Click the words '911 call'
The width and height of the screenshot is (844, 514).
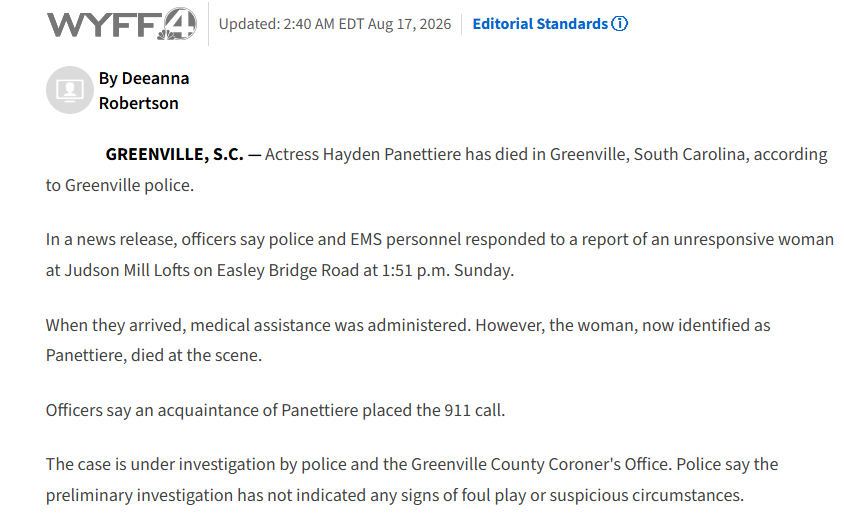473,410
